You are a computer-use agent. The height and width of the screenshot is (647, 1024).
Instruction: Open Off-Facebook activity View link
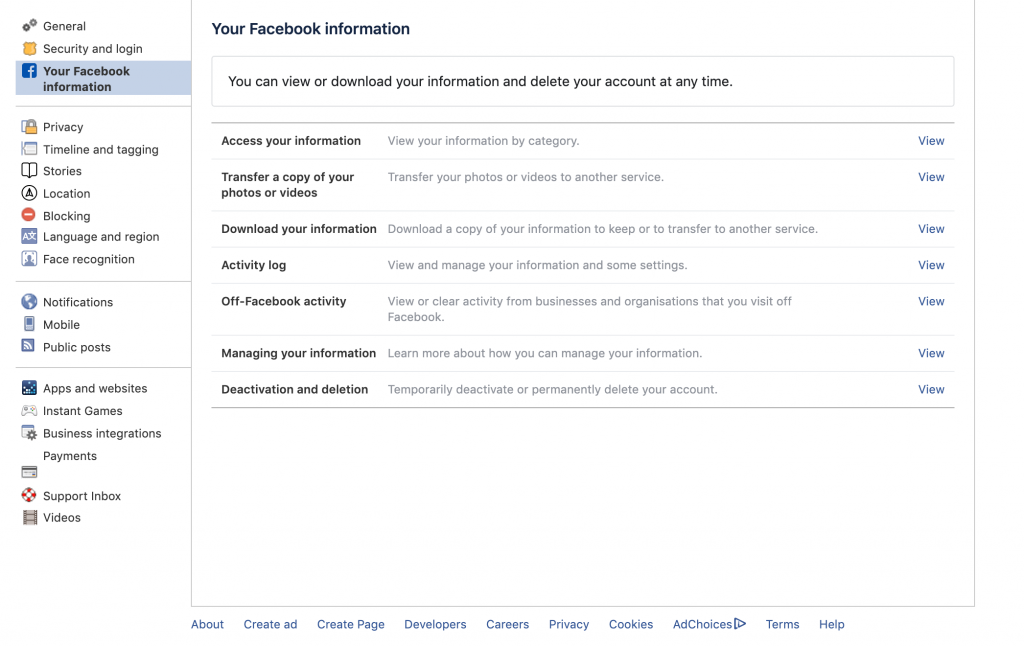(x=931, y=301)
